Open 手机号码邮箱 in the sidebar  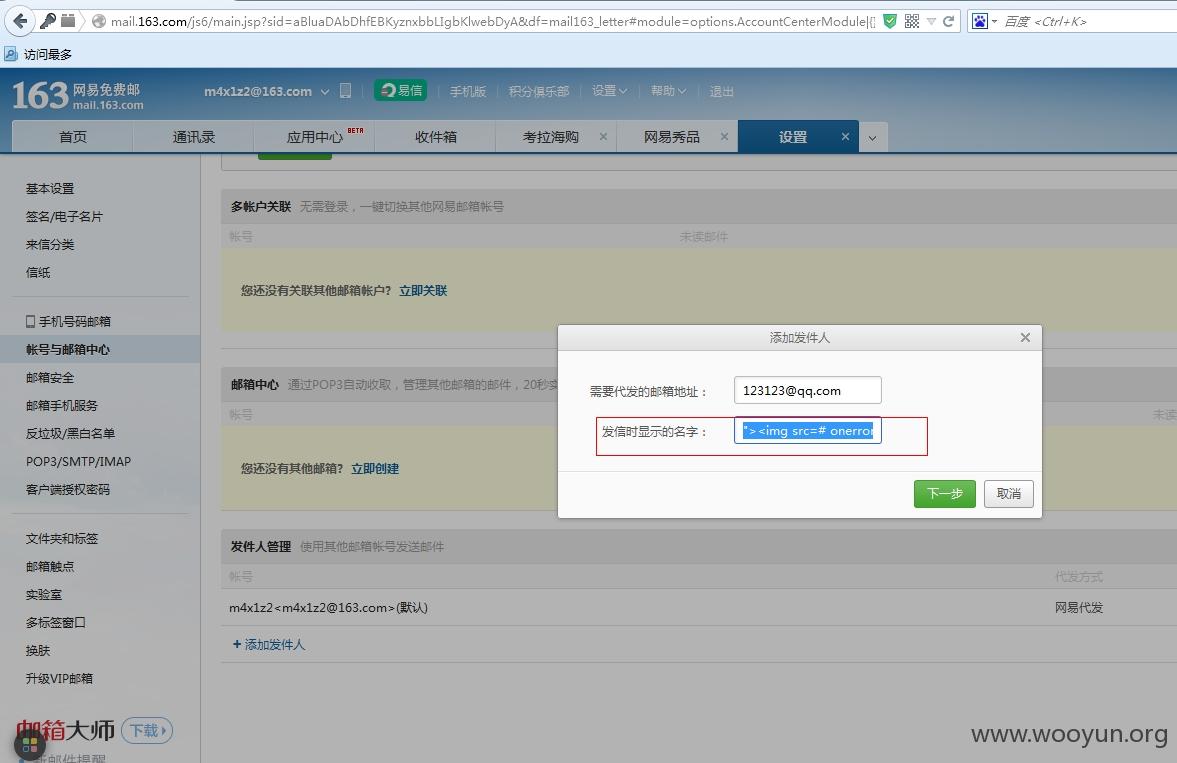[x=68, y=321]
